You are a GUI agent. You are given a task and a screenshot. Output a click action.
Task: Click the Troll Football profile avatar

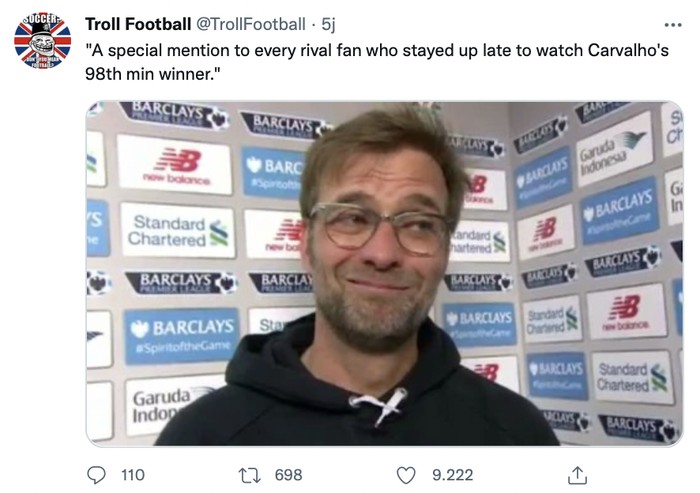click(42, 40)
